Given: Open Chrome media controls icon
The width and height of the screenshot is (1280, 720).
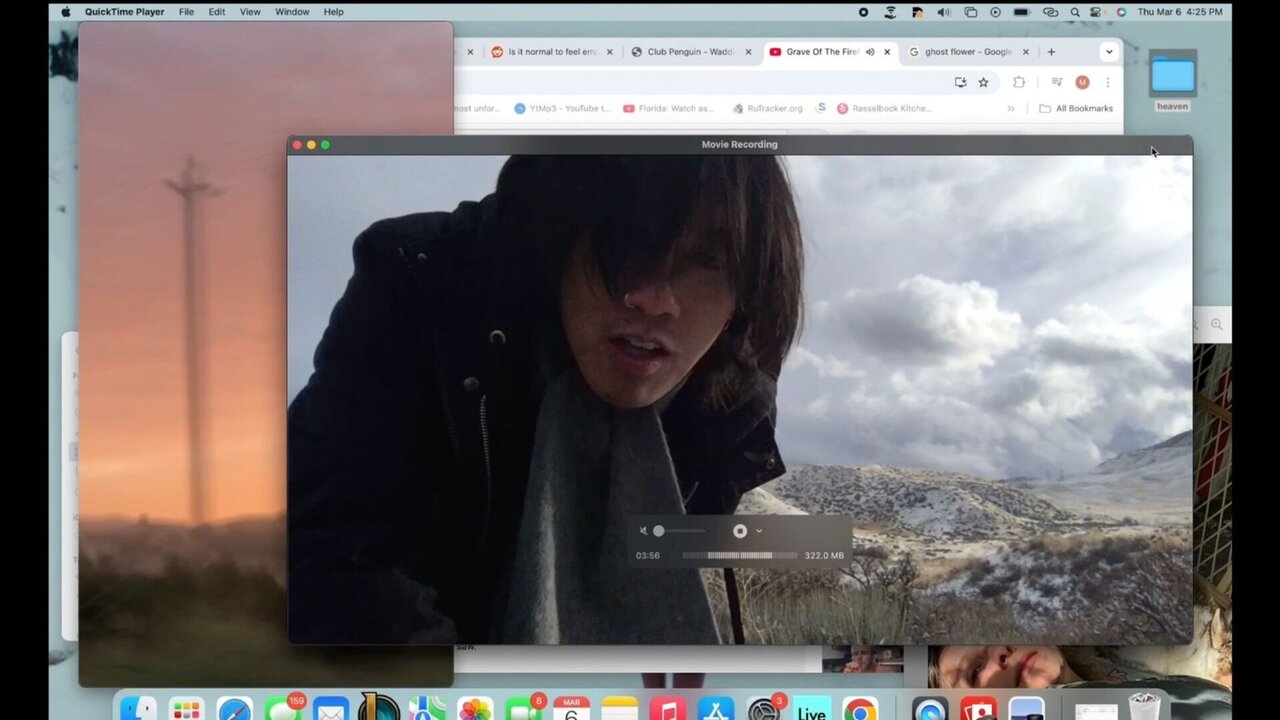Looking at the screenshot, I should tap(1057, 82).
